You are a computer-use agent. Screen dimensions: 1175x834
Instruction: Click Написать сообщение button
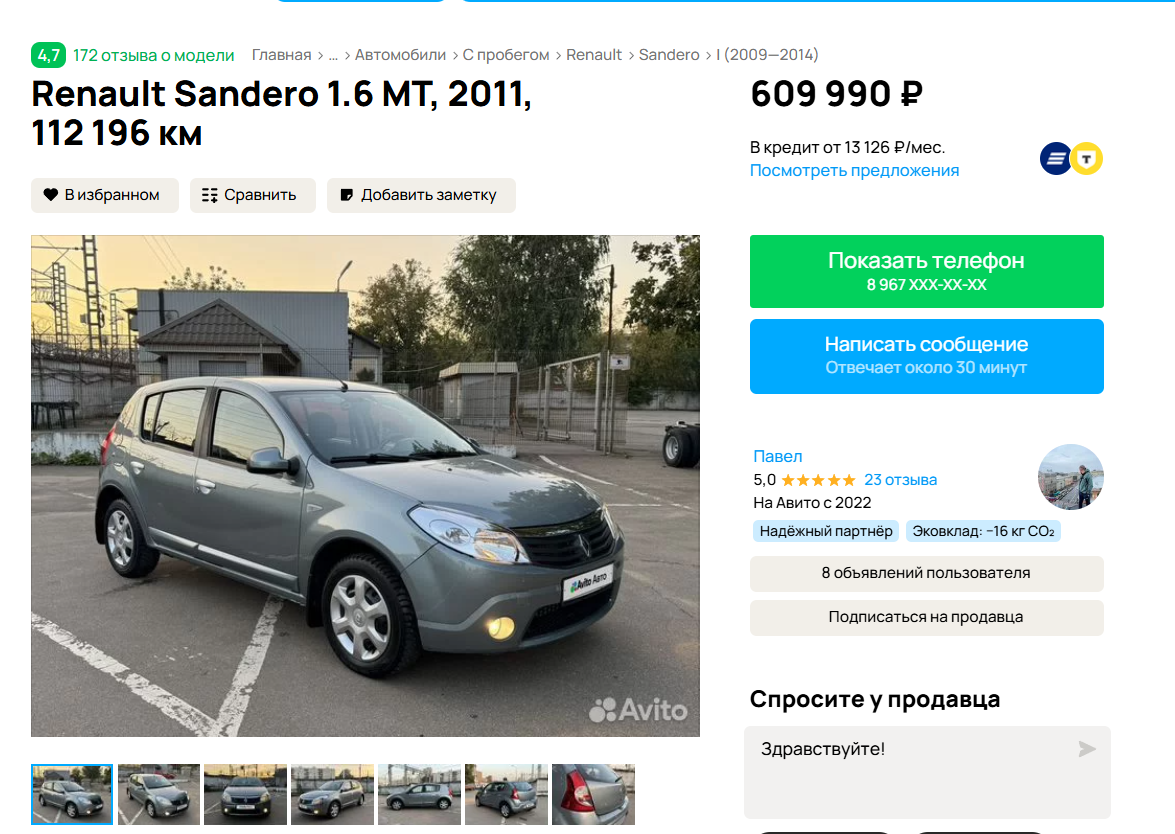click(926, 356)
